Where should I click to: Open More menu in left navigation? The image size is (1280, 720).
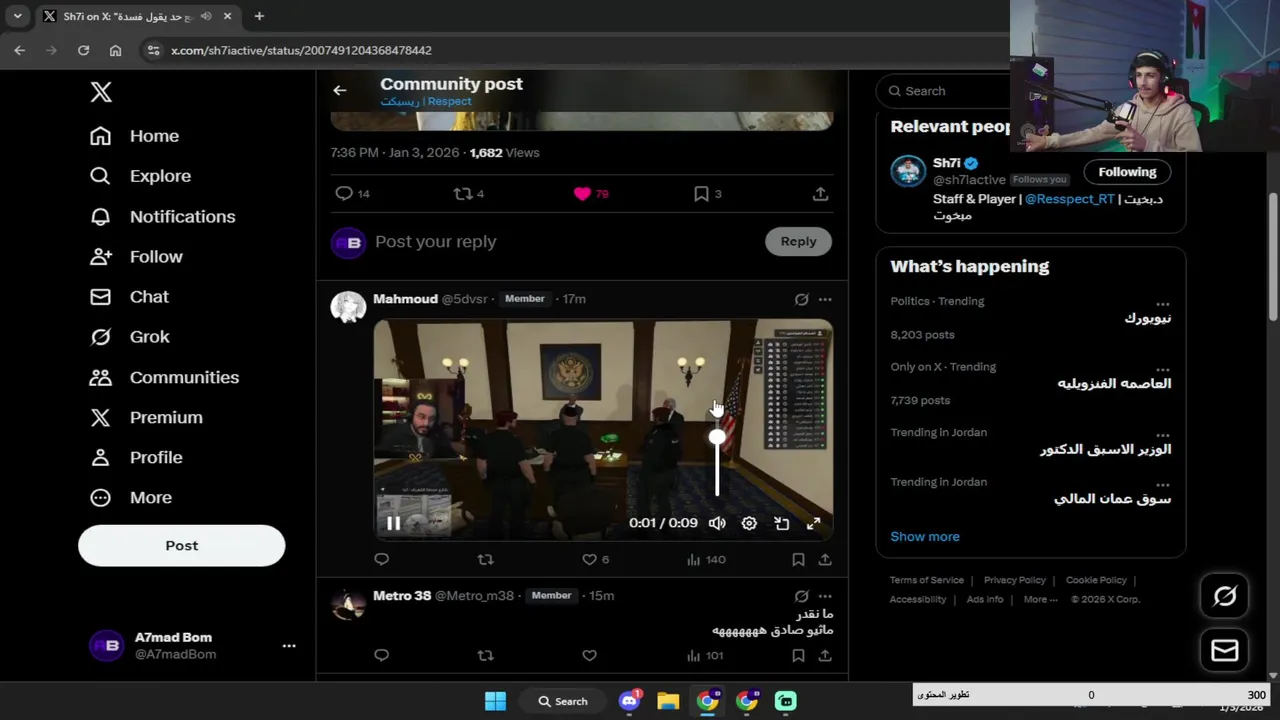tap(130, 497)
